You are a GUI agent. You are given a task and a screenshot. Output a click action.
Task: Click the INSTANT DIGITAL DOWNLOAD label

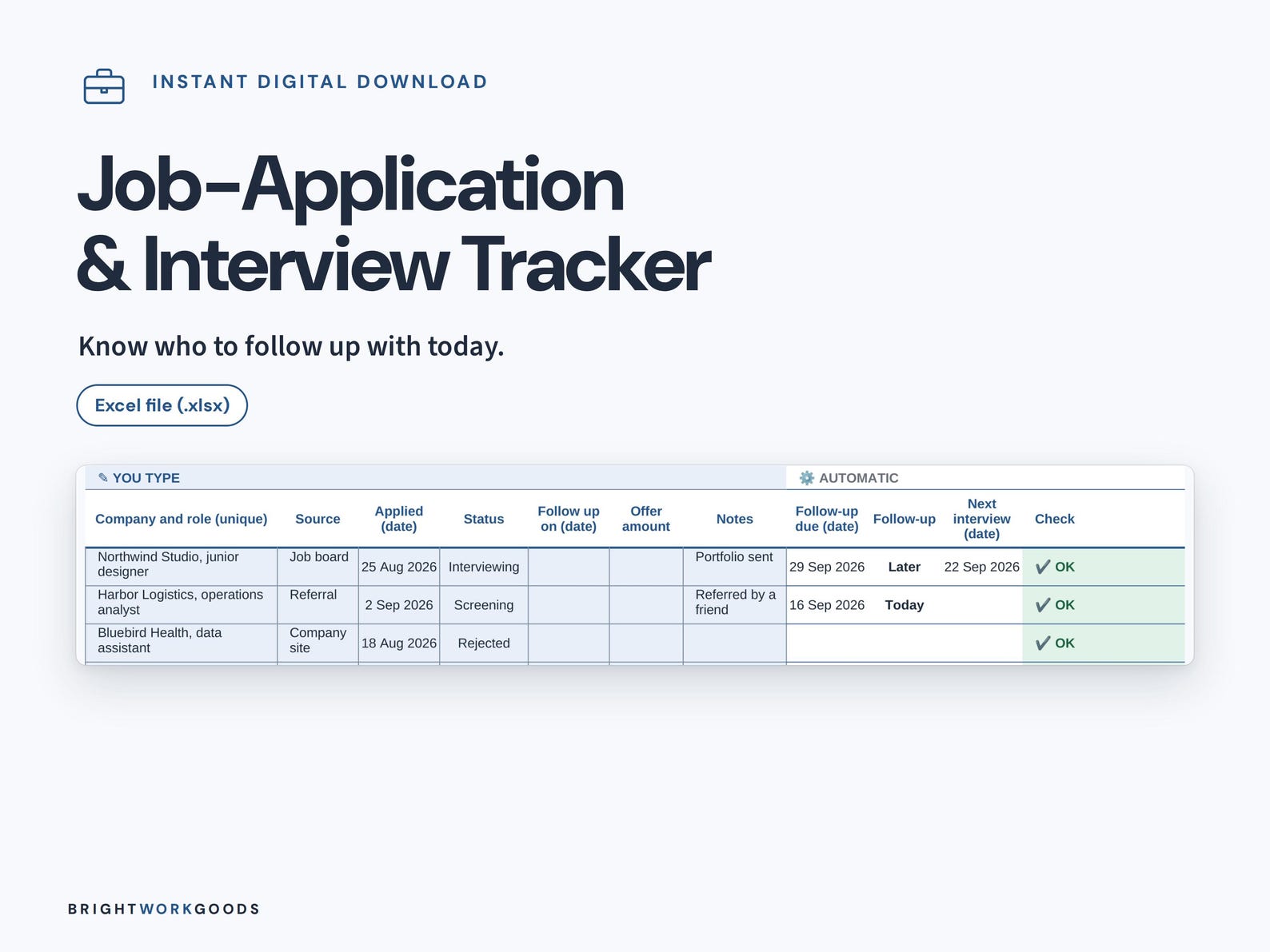[320, 82]
